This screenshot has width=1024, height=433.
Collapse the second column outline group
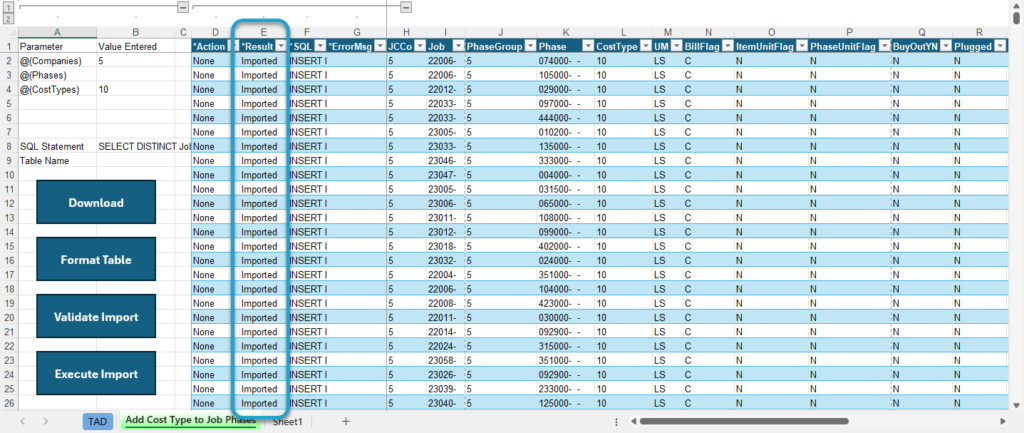point(406,7)
